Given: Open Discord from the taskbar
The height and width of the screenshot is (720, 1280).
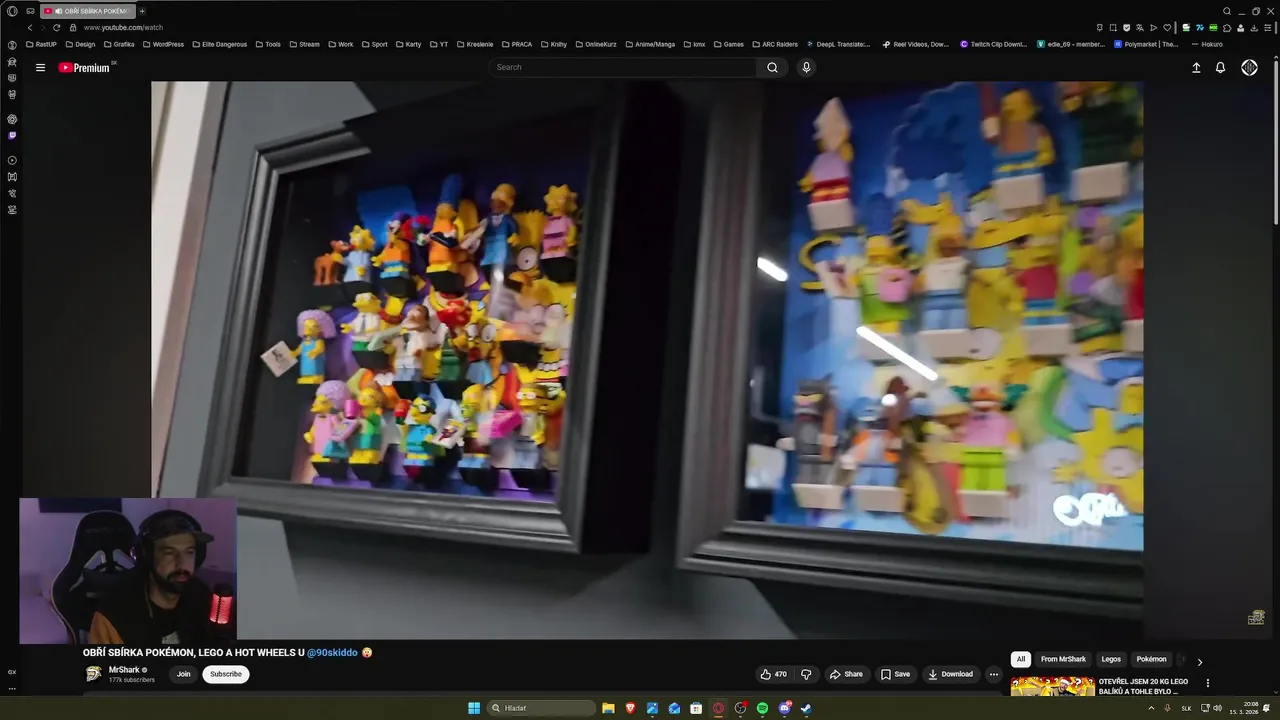Looking at the screenshot, I should (784, 708).
